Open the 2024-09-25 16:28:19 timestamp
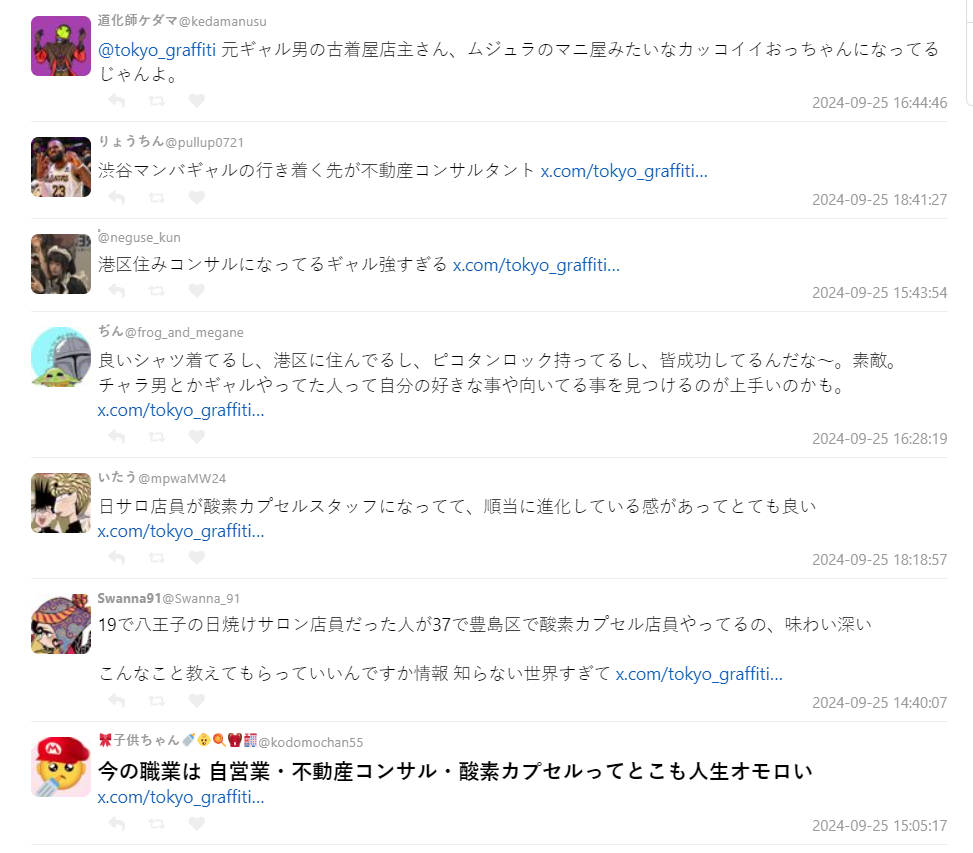Screen dimensions: 973x853 click(879, 439)
